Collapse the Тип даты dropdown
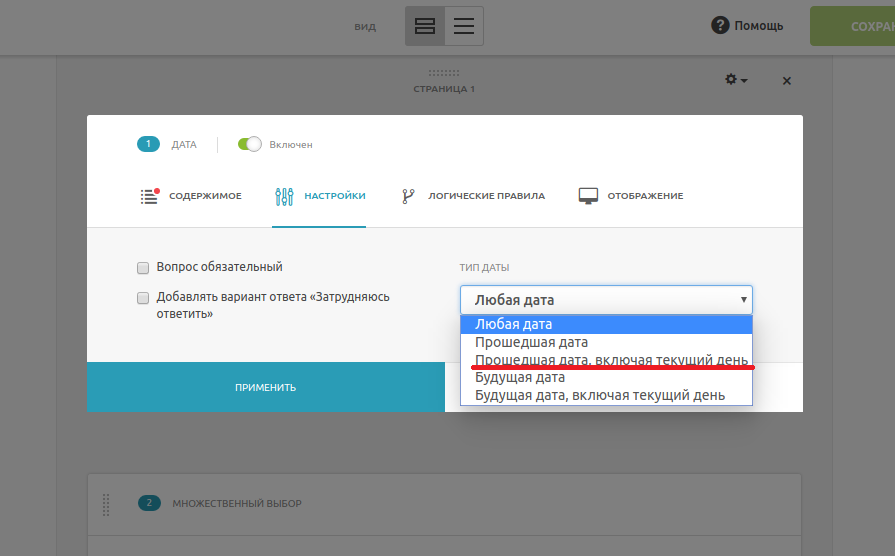The height and width of the screenshot is (556, 895). point(606,300)
